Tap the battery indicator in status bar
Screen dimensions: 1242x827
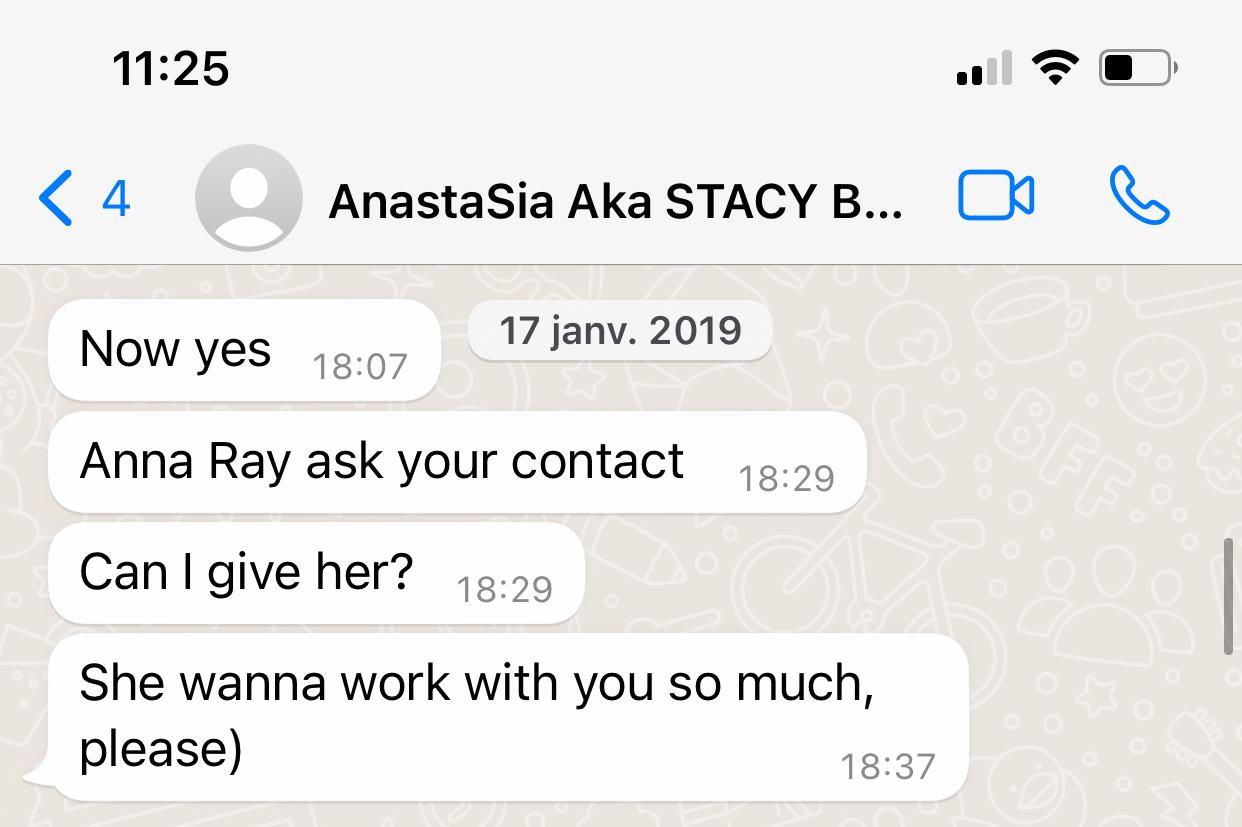pyautogui.click(x=1138, y=69)
